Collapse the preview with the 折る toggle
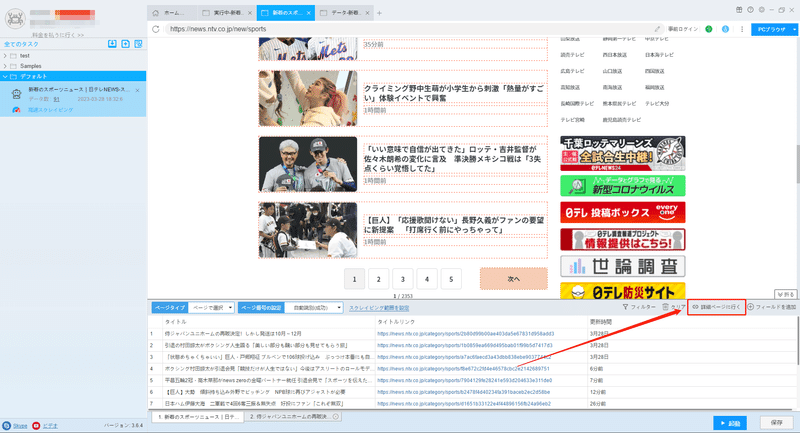The width and height of the screenshot is (800, 433). point(786,294)
